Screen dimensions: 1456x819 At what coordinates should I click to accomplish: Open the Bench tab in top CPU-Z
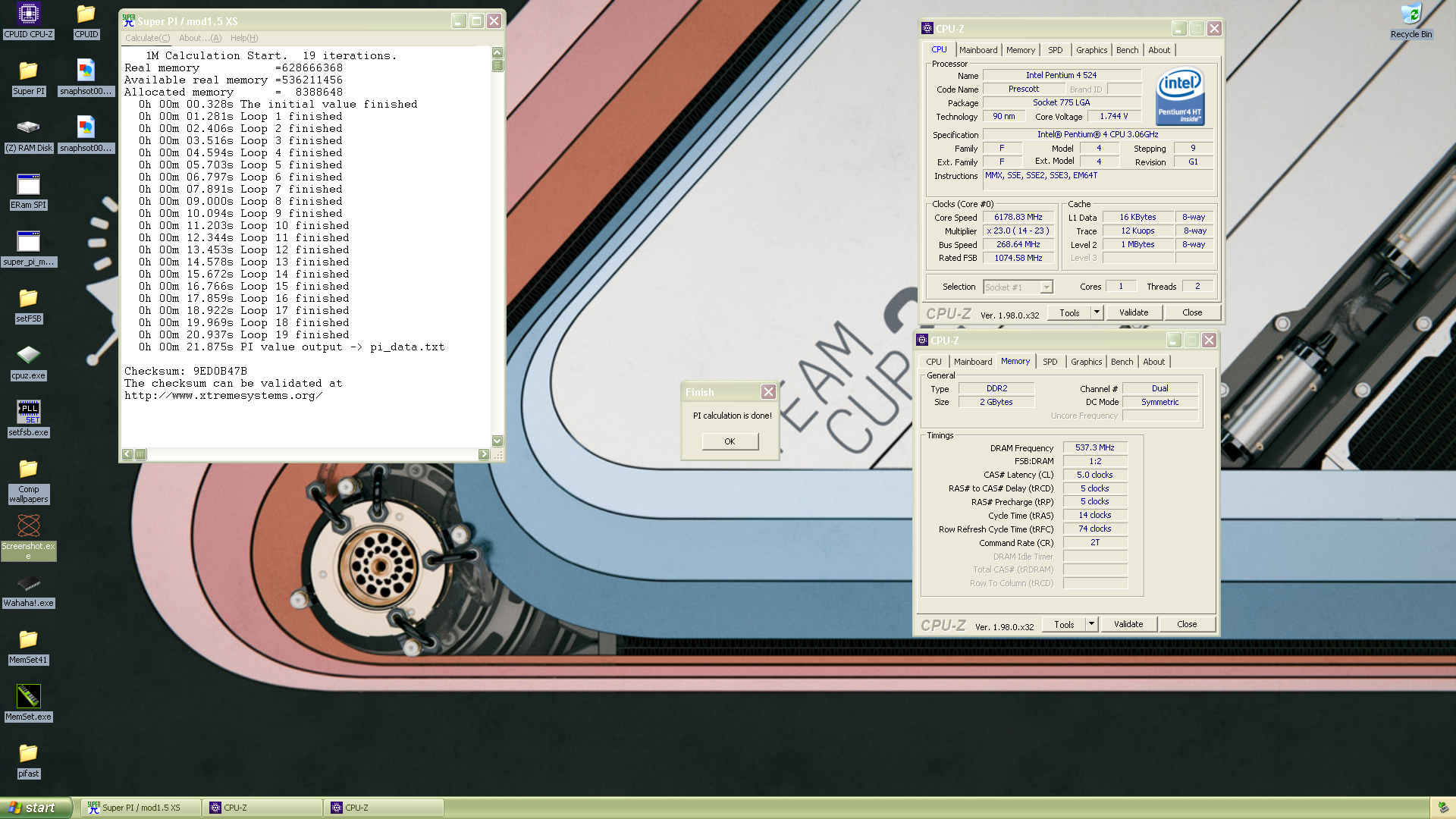coord(1127,50)
